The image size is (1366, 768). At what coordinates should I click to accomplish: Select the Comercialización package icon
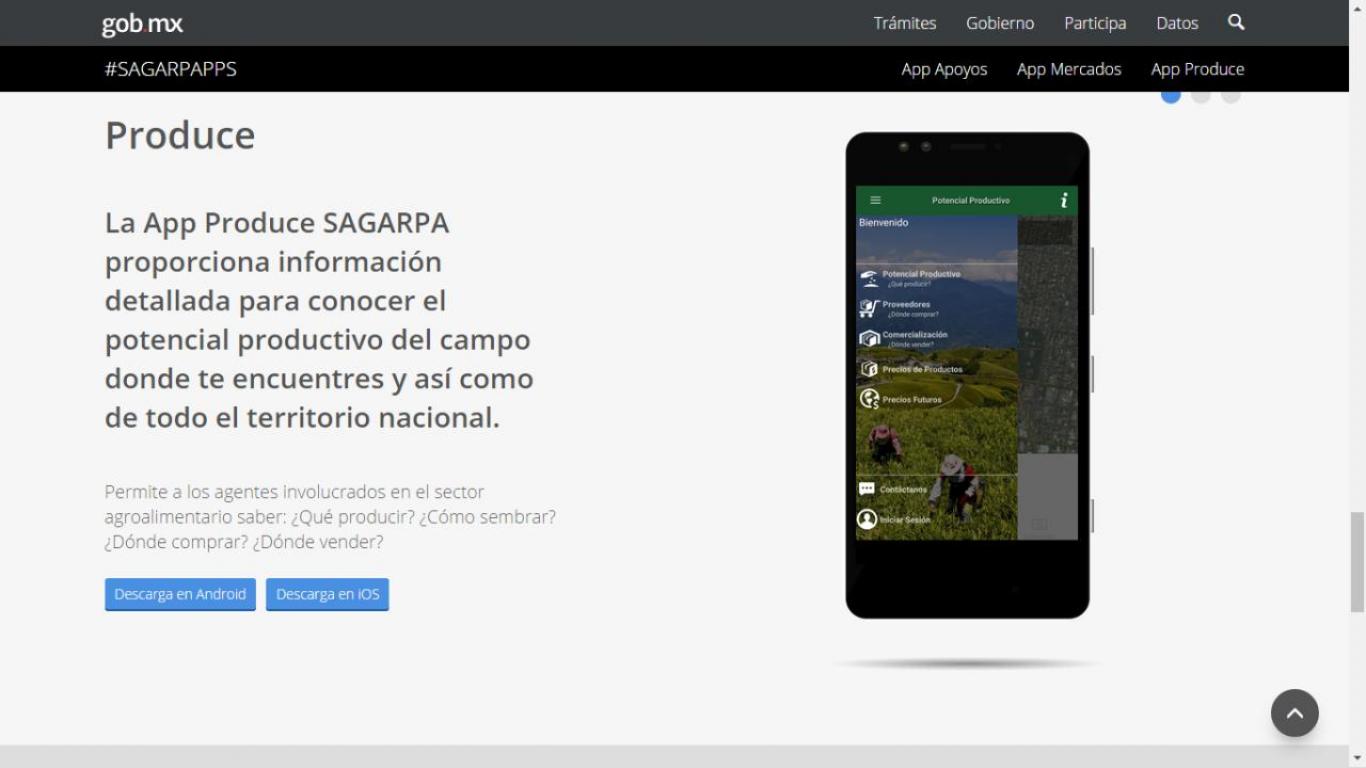pyautogui.click(x=868, y=337)
